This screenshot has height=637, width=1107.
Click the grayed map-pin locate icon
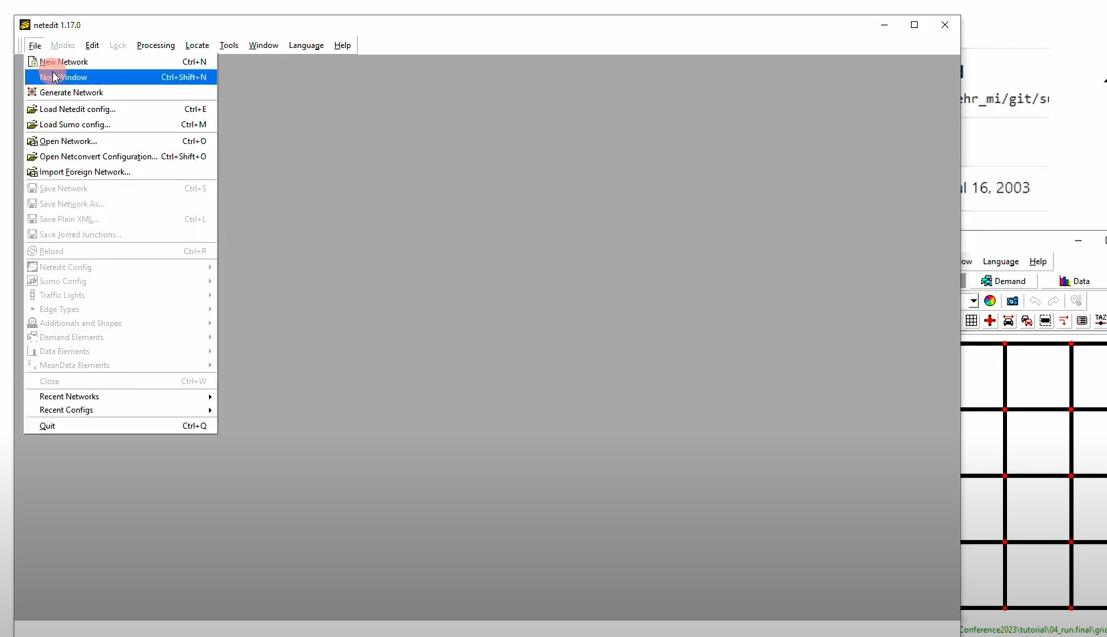pos(1076,301)
